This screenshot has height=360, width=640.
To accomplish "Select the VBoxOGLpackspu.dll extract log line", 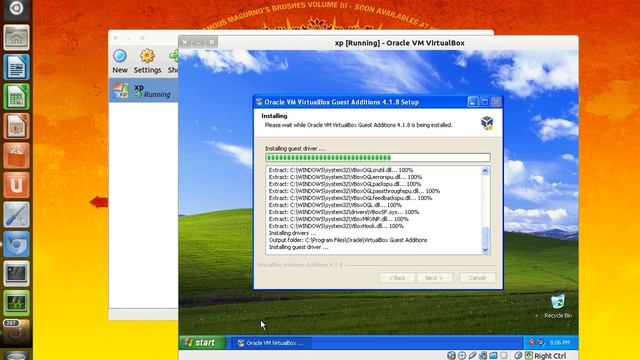I will tap(344, 184).
